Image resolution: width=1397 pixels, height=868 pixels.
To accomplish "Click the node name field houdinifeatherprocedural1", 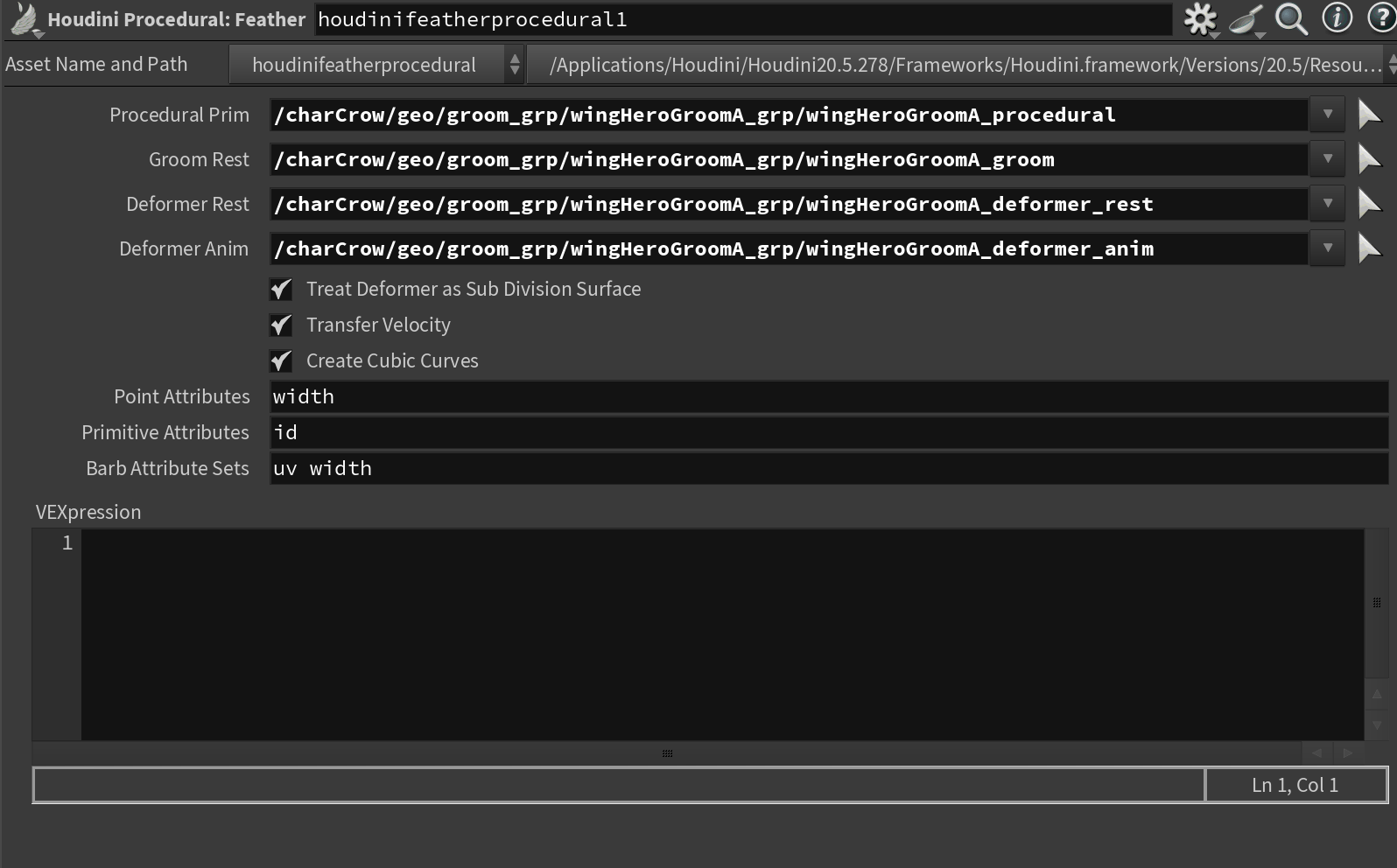I will coord(743,19).
